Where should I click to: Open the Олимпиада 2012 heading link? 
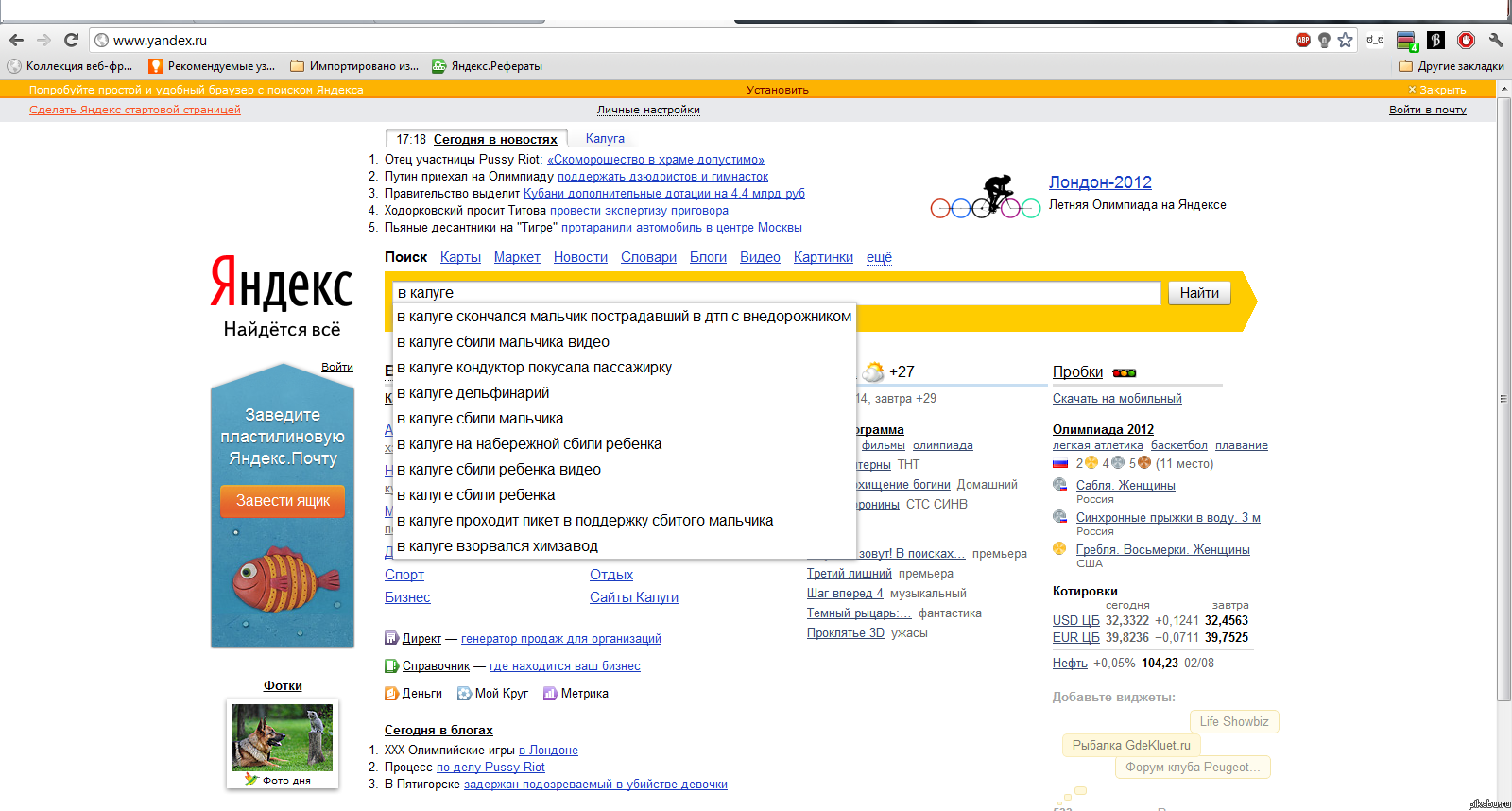coord(1103,429)
